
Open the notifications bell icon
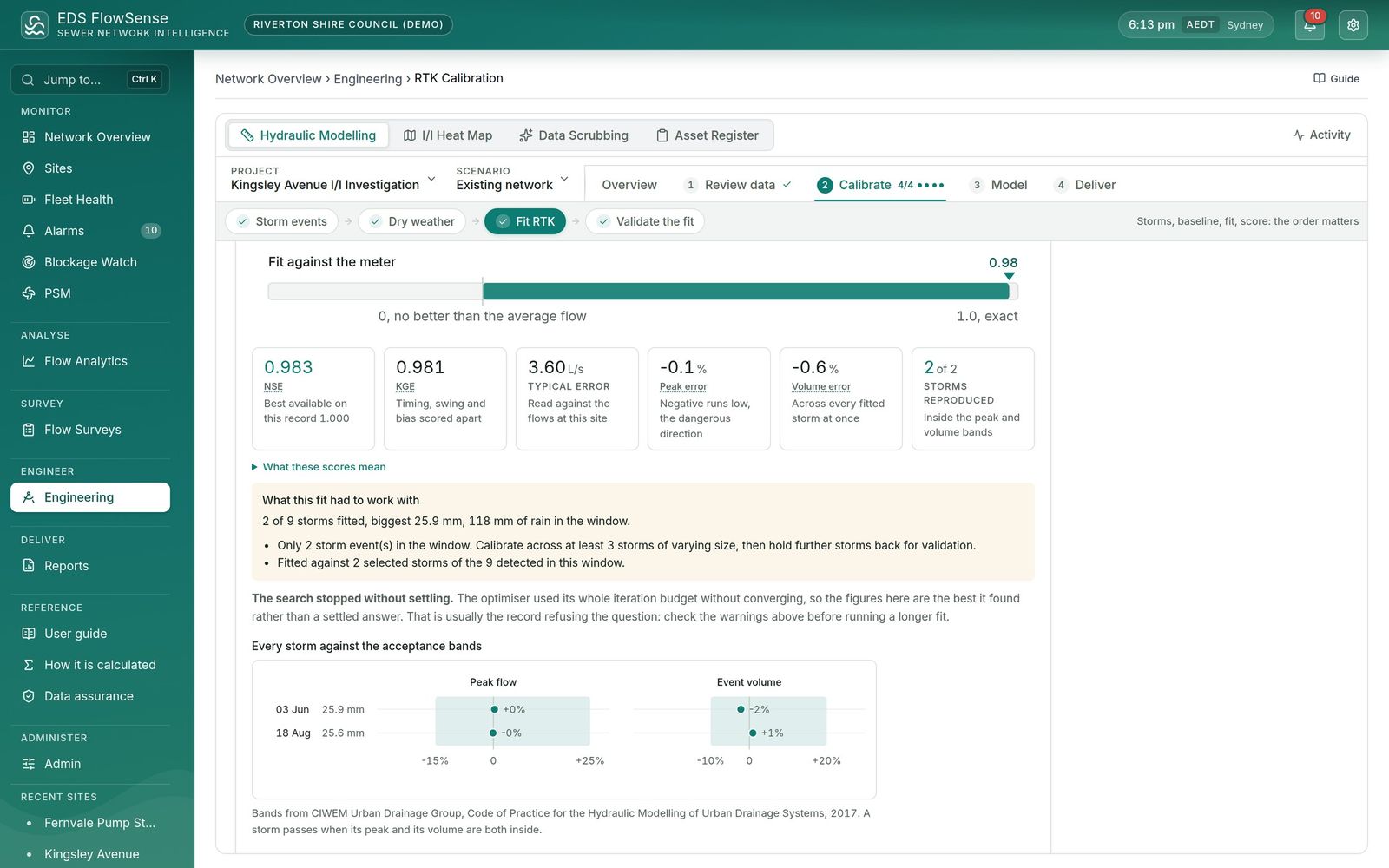(1309, 25)
